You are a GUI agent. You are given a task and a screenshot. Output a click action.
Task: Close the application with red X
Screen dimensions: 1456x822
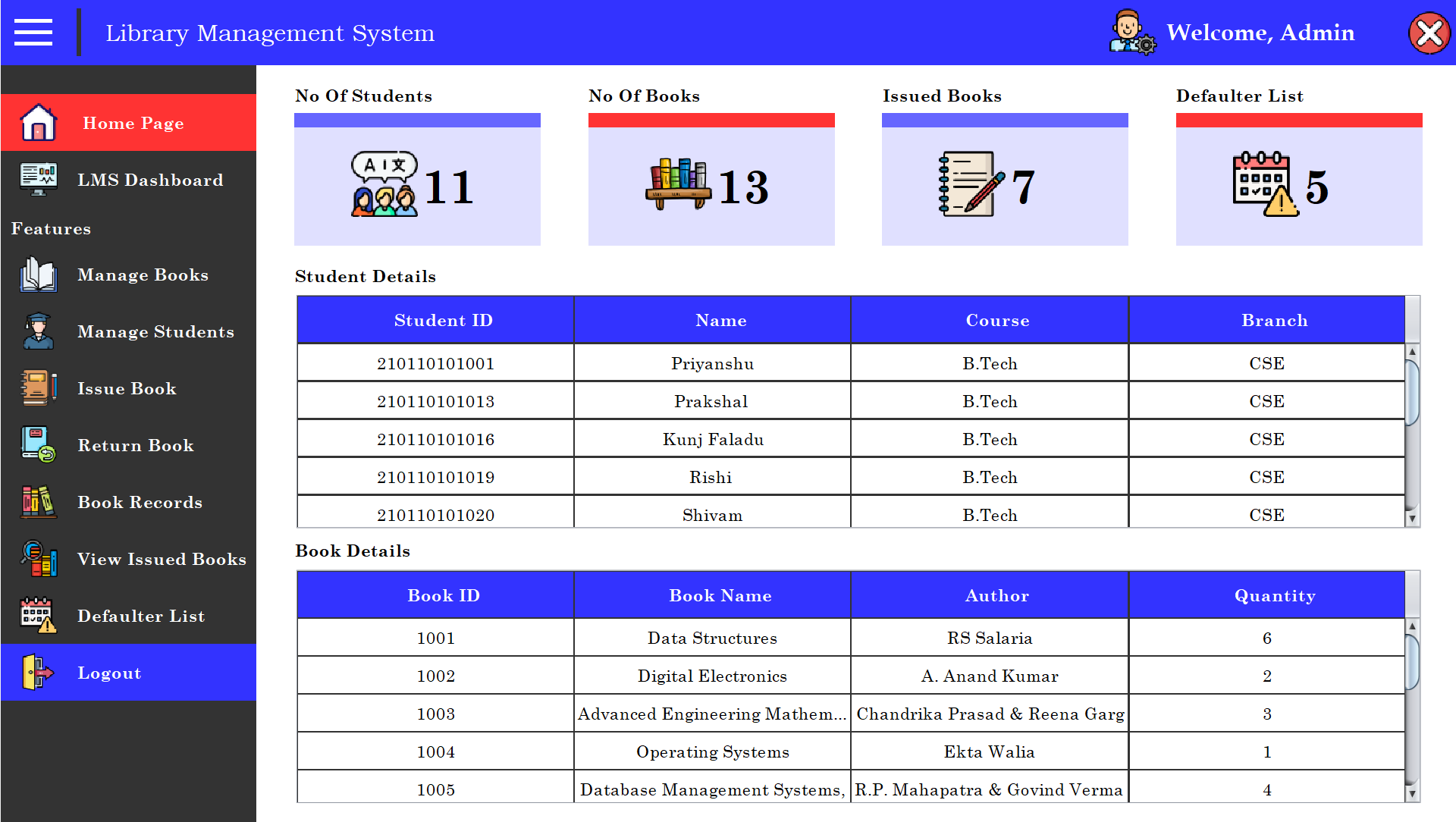(1429, 33)
